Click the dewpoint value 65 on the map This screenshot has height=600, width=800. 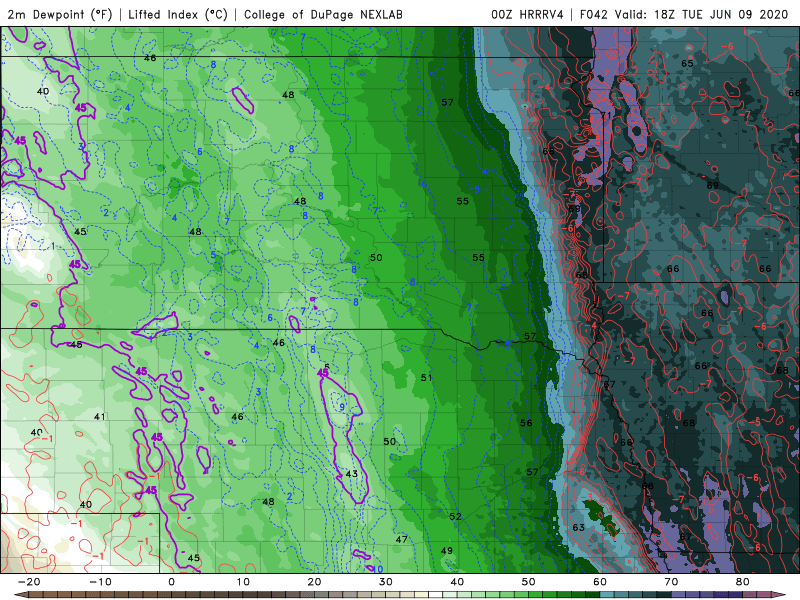pyautogui.click(x=687, y=64)
